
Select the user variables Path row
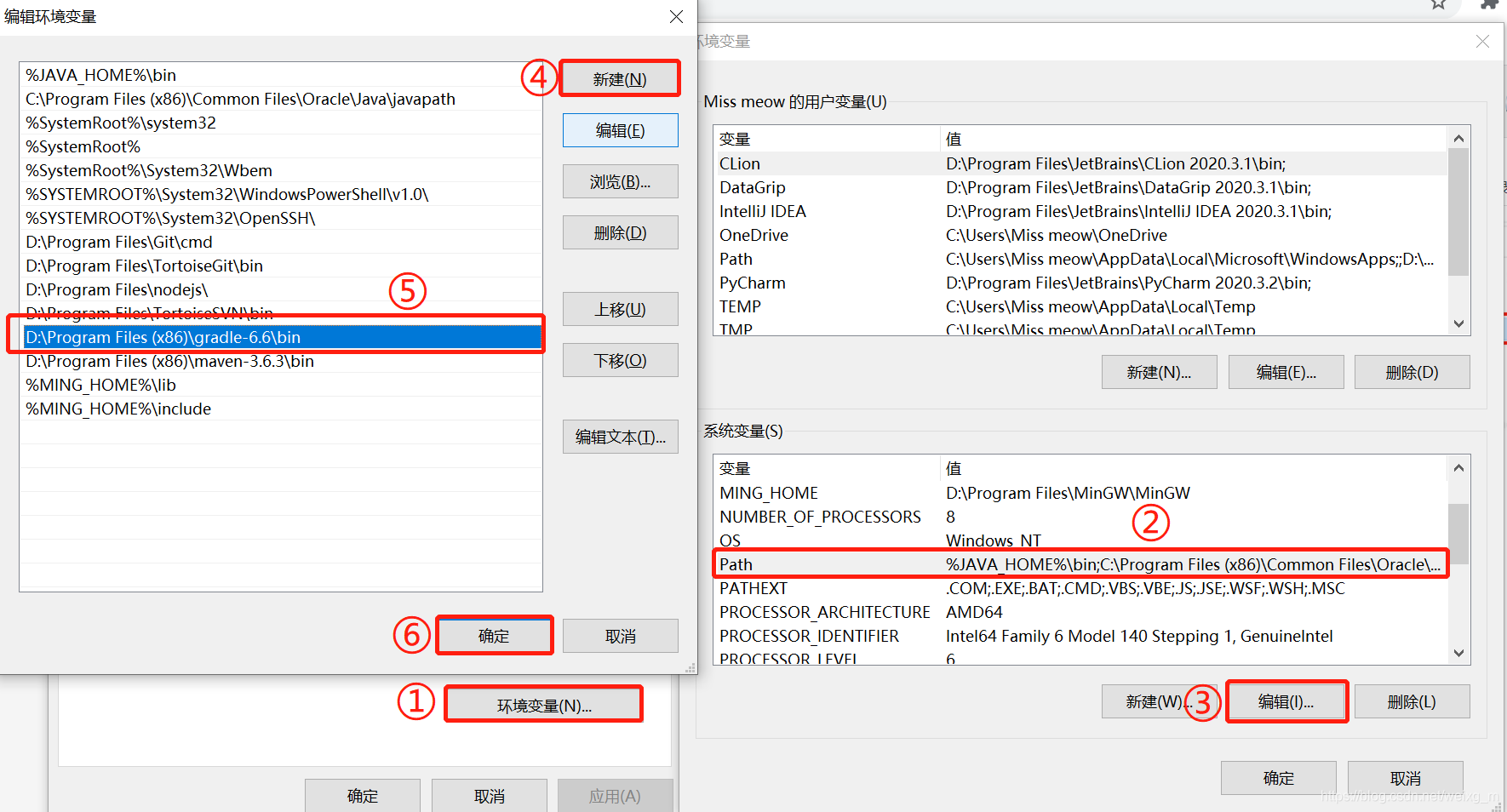(x=1080, y=259)
